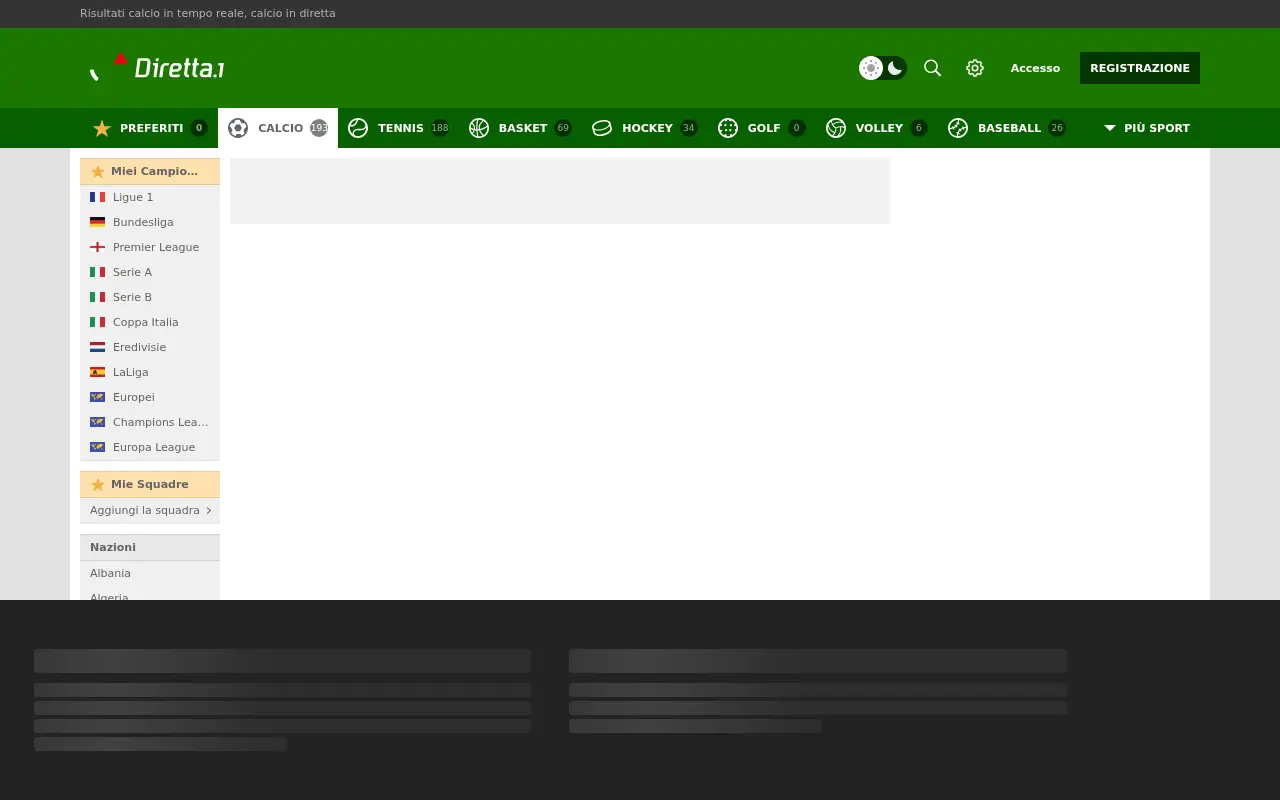Open the search magnifier icon

tap(932, 68)
